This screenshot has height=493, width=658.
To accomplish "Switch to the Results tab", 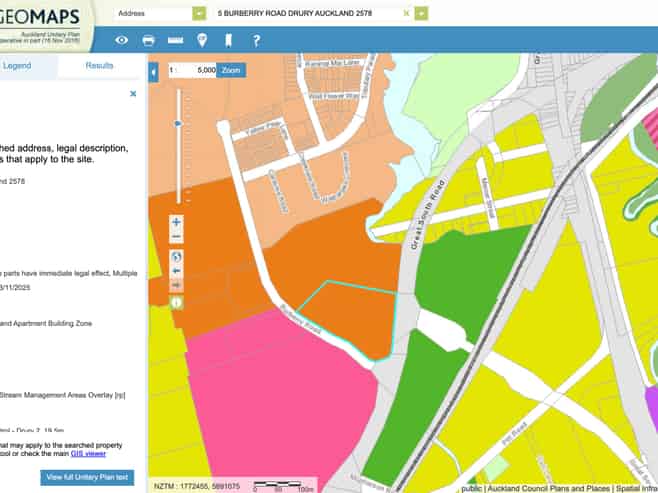I will (x=99, y=65).
